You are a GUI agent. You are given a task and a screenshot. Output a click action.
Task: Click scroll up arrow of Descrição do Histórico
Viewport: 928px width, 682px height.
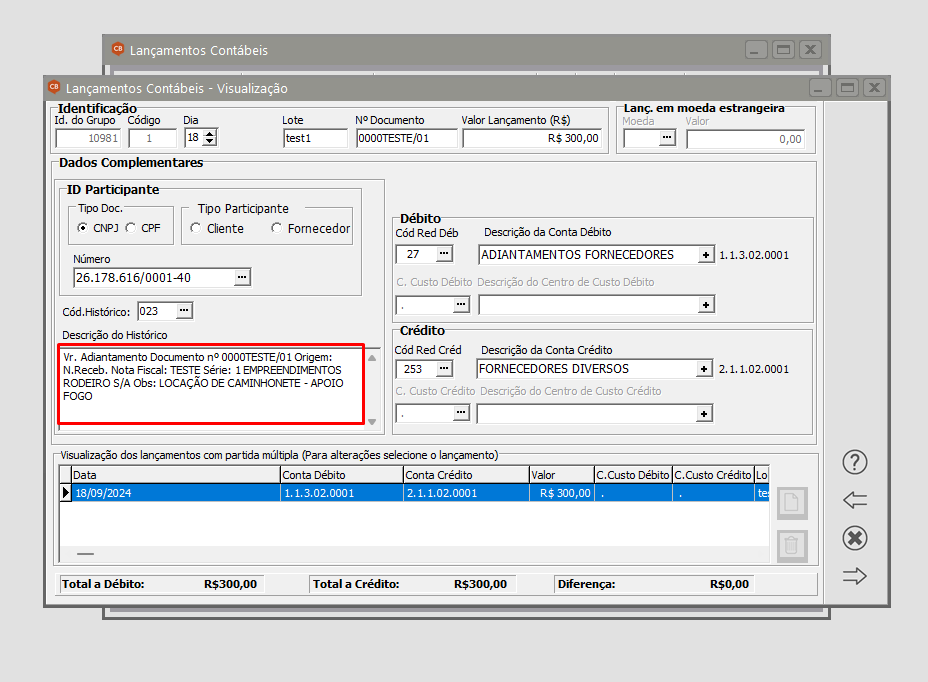coord(372,358)
